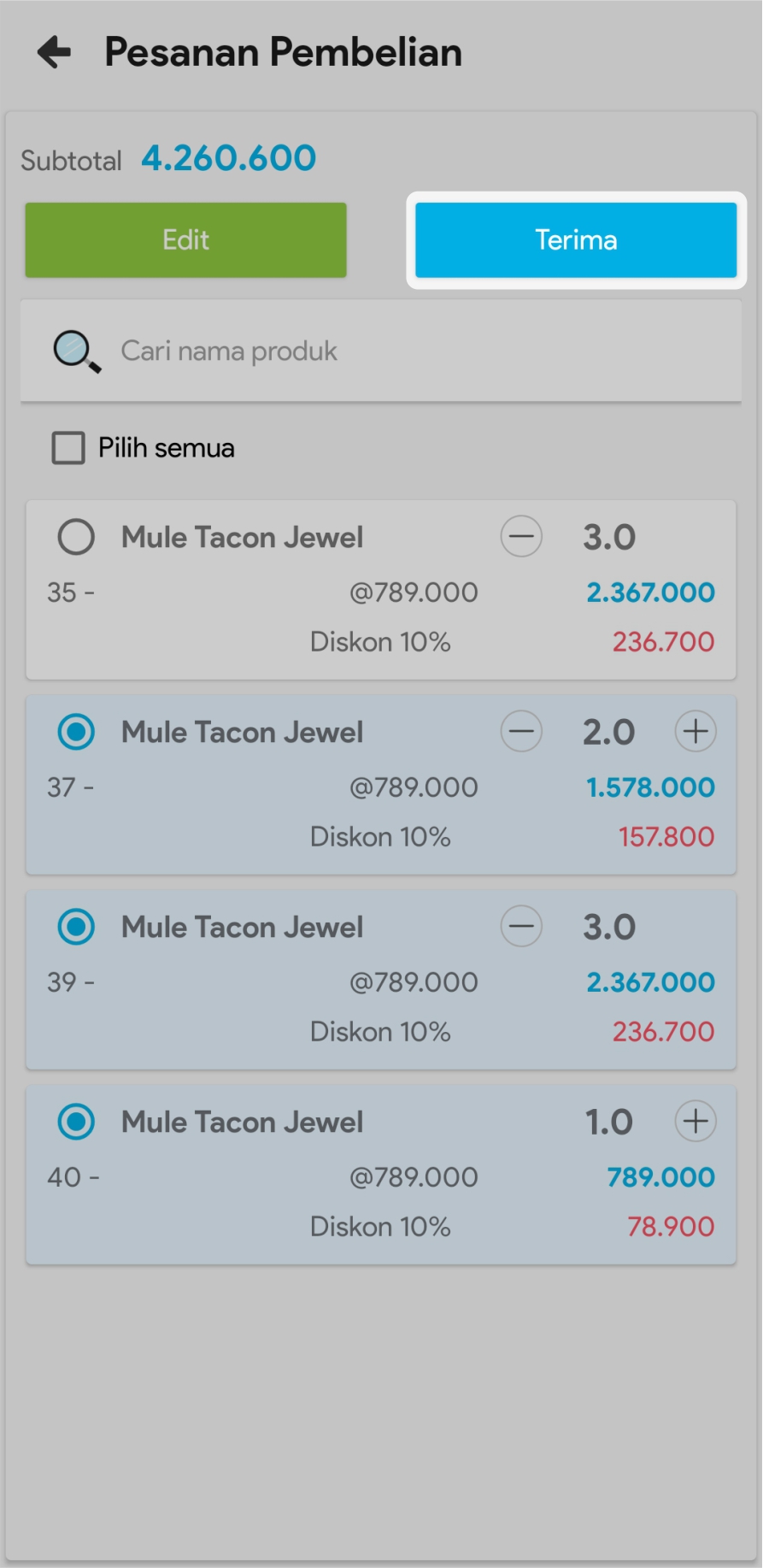Deselect the size 37 item radio button

[76, 733]
